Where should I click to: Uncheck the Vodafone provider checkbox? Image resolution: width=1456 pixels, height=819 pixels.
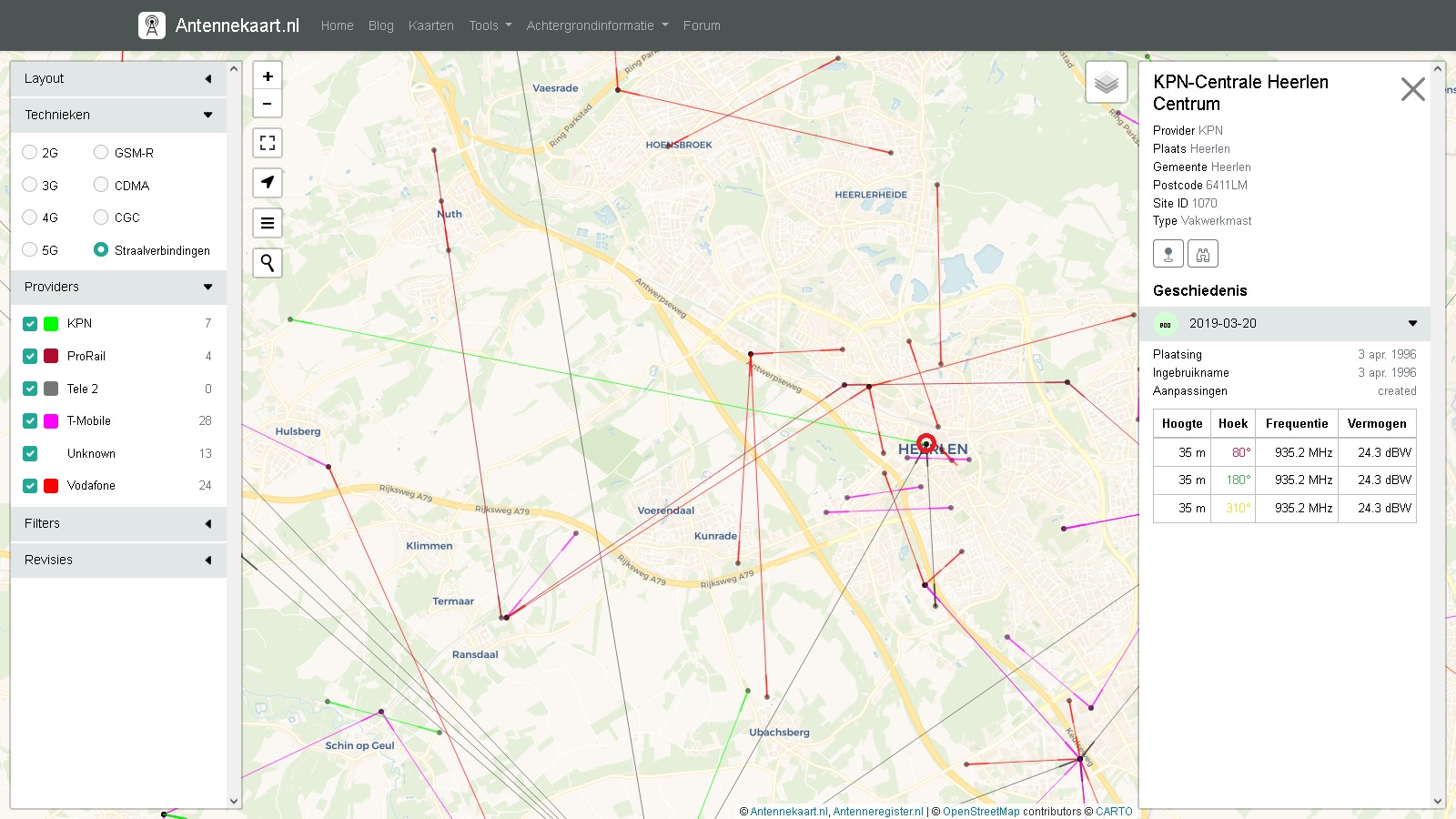(30, 486)
